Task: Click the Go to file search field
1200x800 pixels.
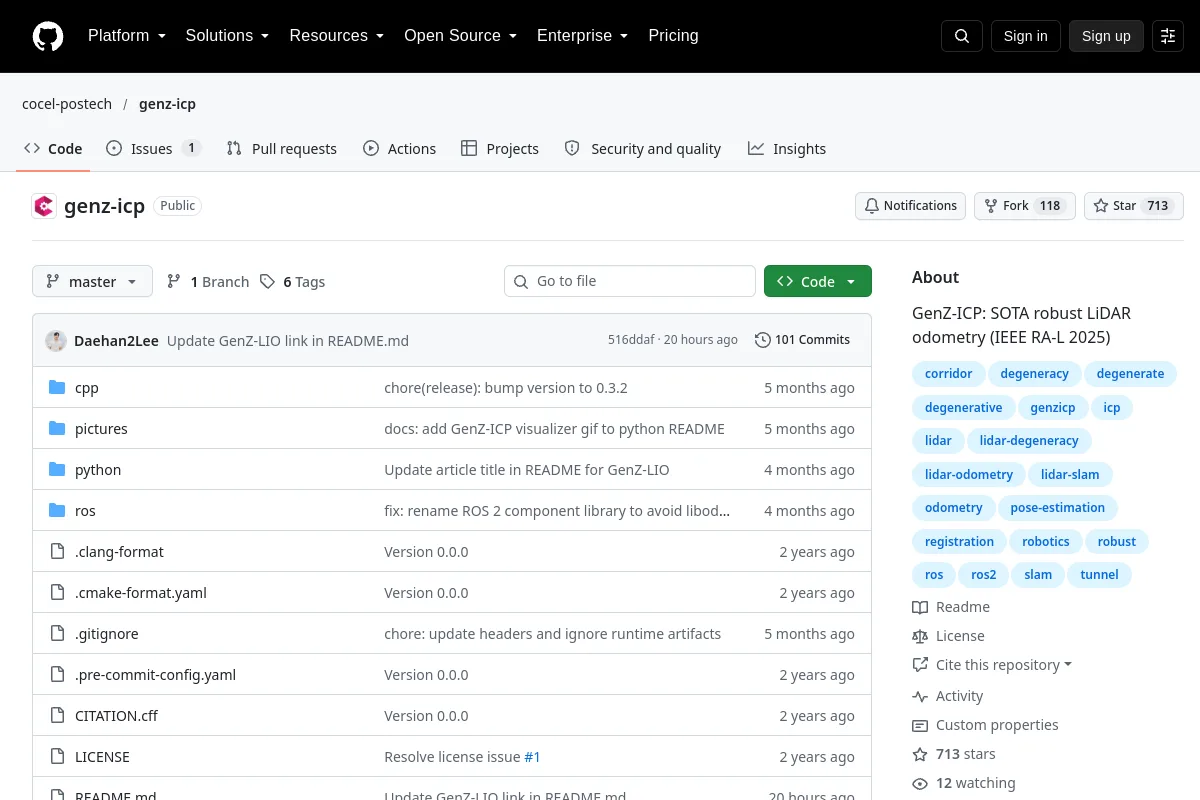Action: tap(630, 282)
